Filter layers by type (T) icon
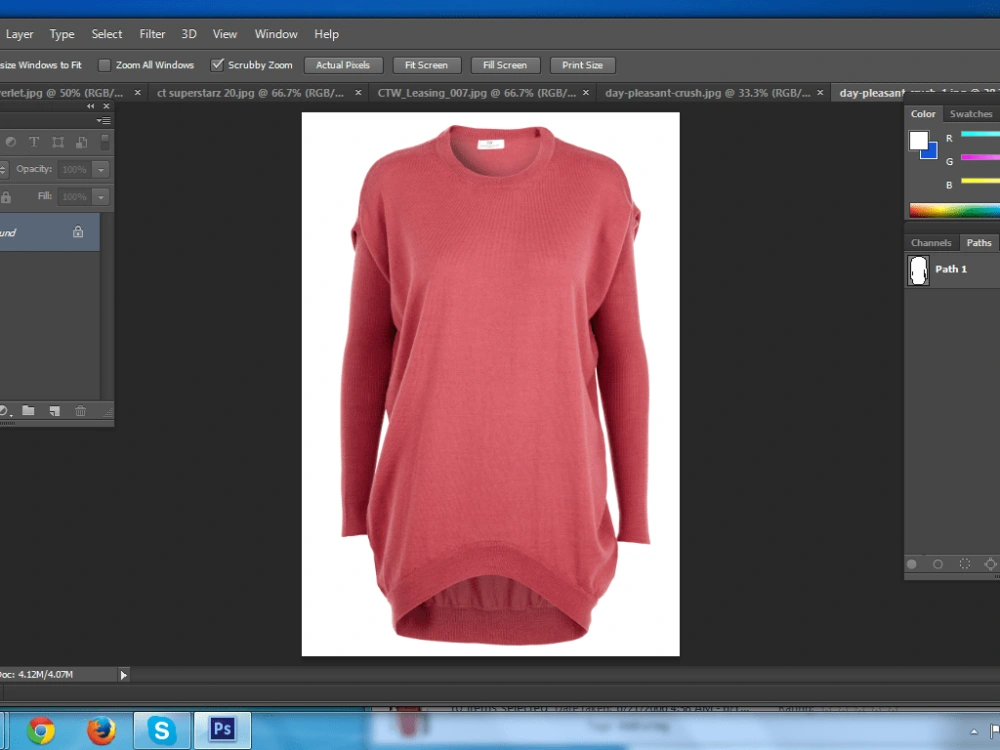Screen dimensions: 1000x750 34,142
